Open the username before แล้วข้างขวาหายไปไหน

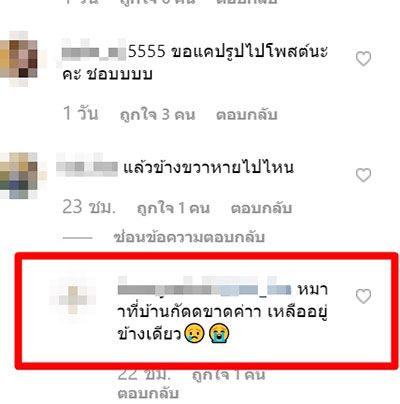87,166
